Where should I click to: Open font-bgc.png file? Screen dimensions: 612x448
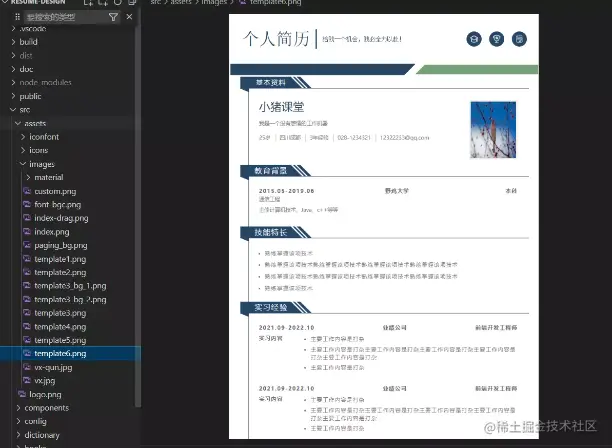(57, 204)
